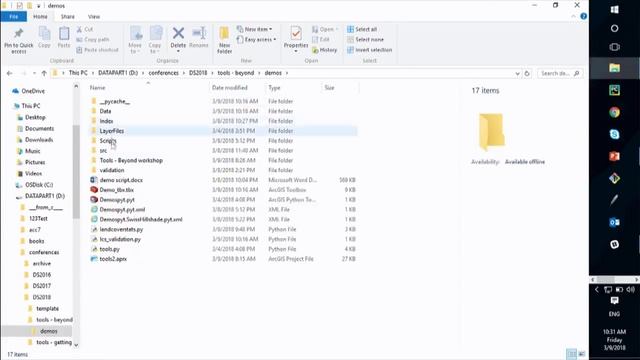
Task: Click the Paste ribbon icon
Action: click(x=64, y=34)
